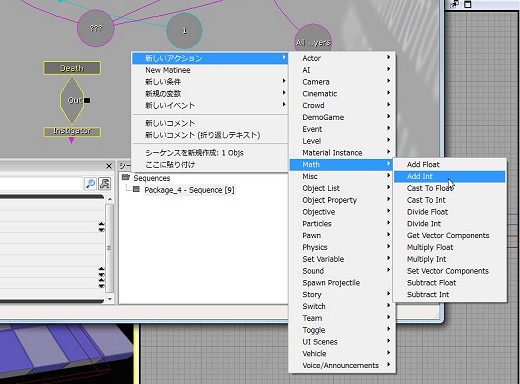Expand the DemoGame action category
This screenshot has height=384, width=520.
click(x=342, y=117)
